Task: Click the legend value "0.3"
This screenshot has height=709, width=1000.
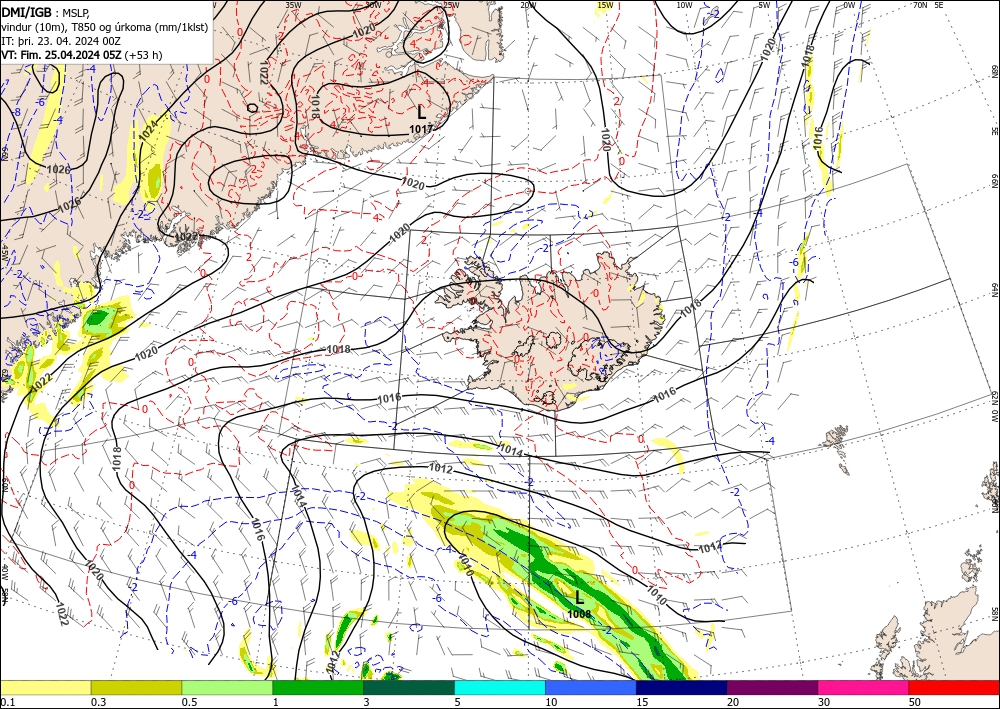Action: point(98,702)
